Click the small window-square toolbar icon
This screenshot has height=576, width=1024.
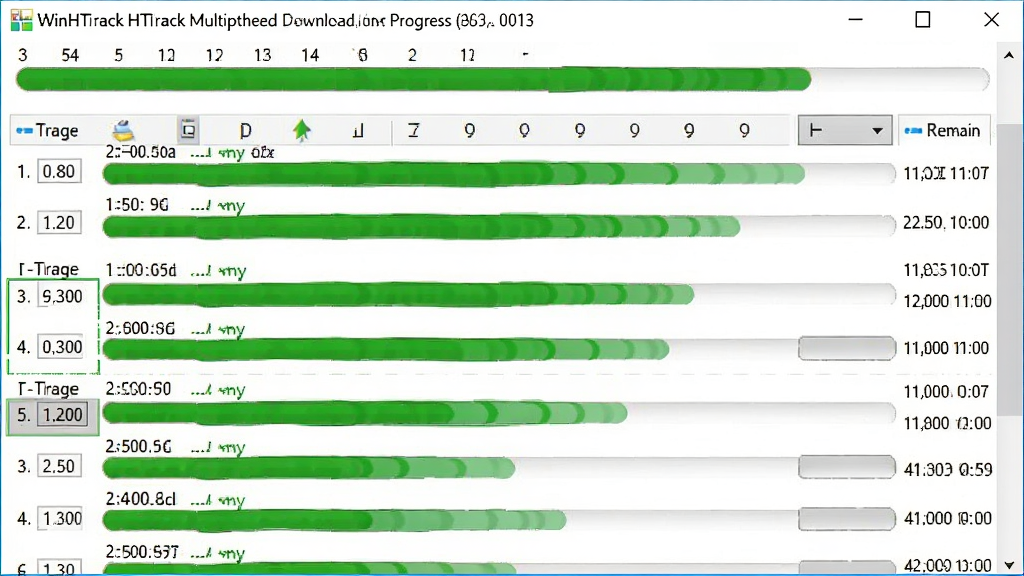click(188, 130)
